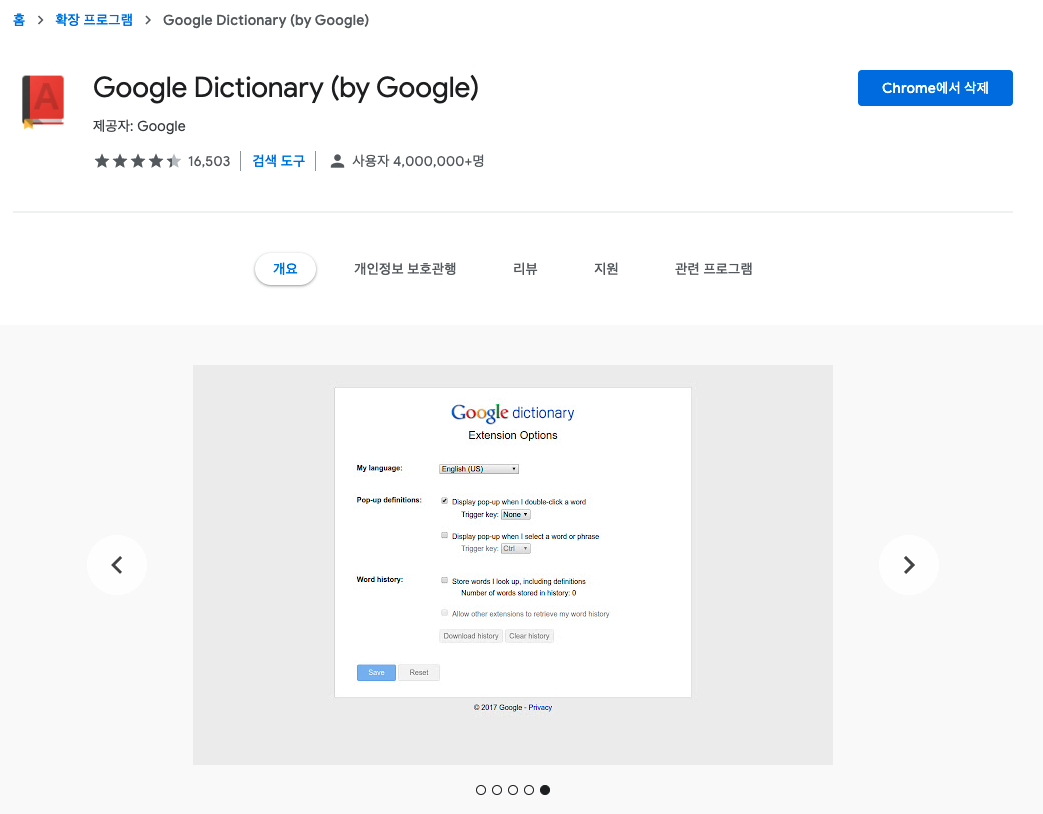
Task: Select the fifth filled carousel dot
Action: (x=545, y=790)
